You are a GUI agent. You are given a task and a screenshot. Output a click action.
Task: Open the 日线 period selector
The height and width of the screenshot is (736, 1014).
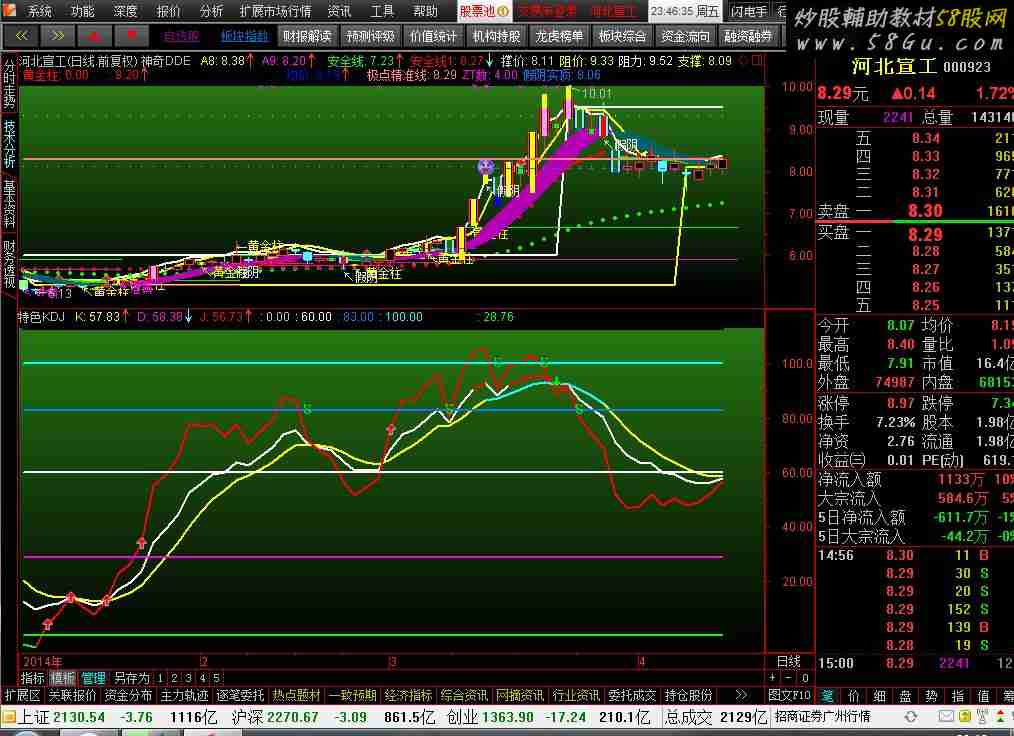(x=788, y=662)
